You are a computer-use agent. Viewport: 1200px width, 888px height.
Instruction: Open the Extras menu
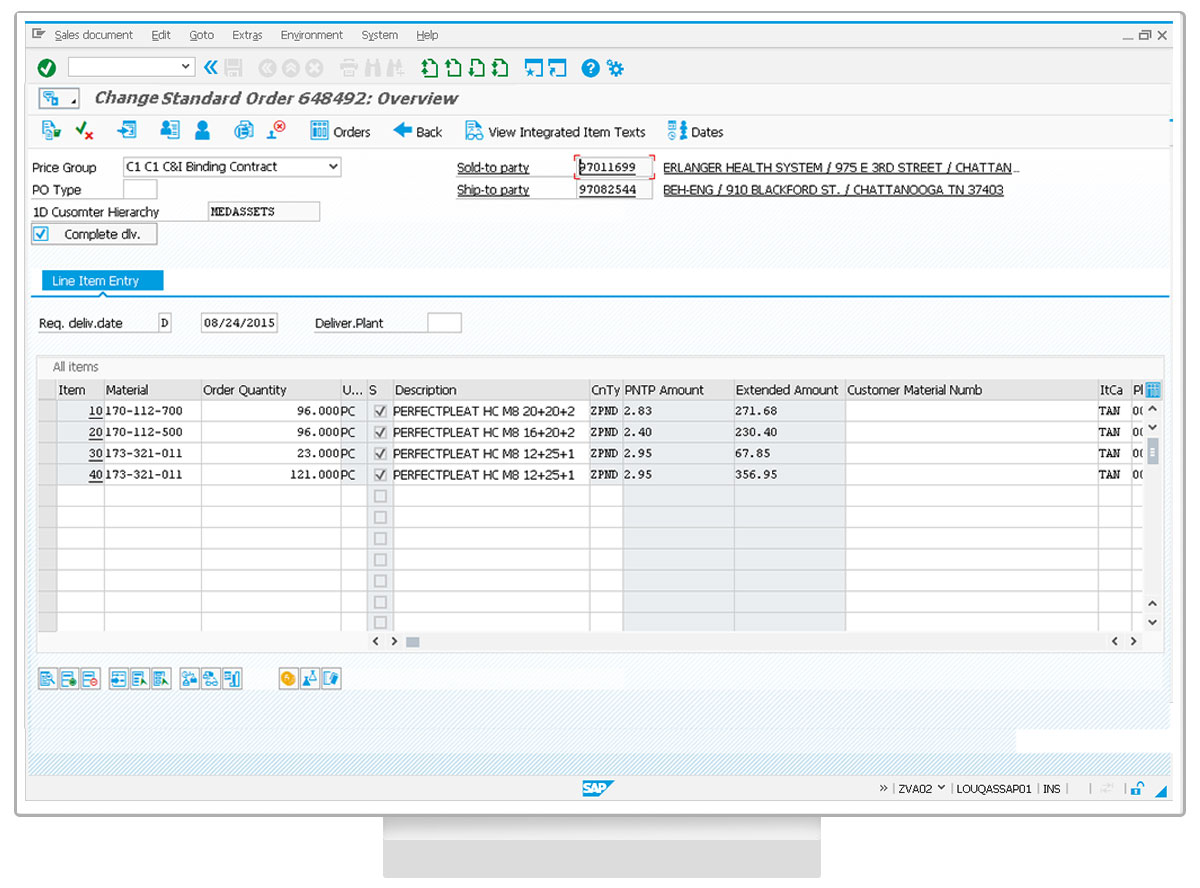[247, 35]
